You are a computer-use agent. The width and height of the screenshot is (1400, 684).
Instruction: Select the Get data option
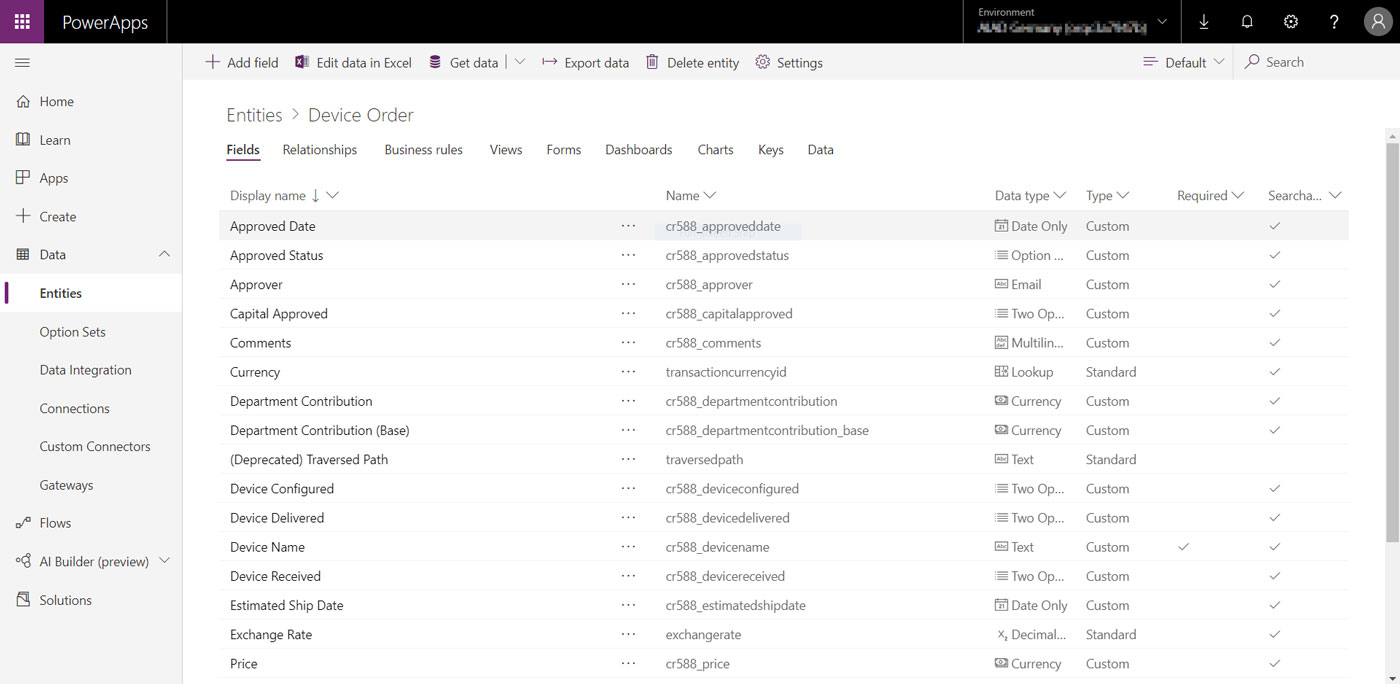[468, 62]
